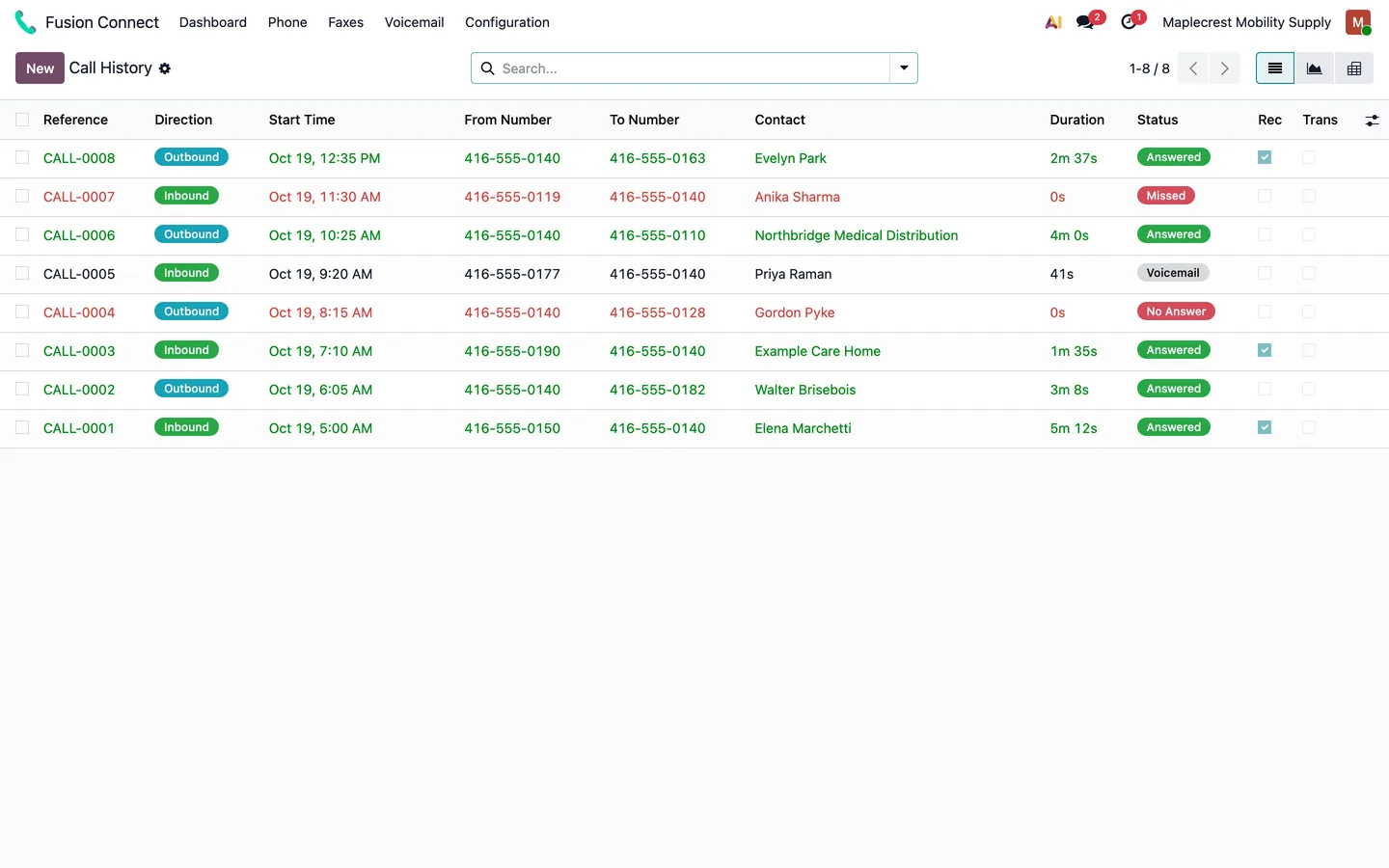The width and height of the screenshot is (1389, 868).
Task: Click the Voicemail status badge on CALL-0005
Action: pos(1173,273)
